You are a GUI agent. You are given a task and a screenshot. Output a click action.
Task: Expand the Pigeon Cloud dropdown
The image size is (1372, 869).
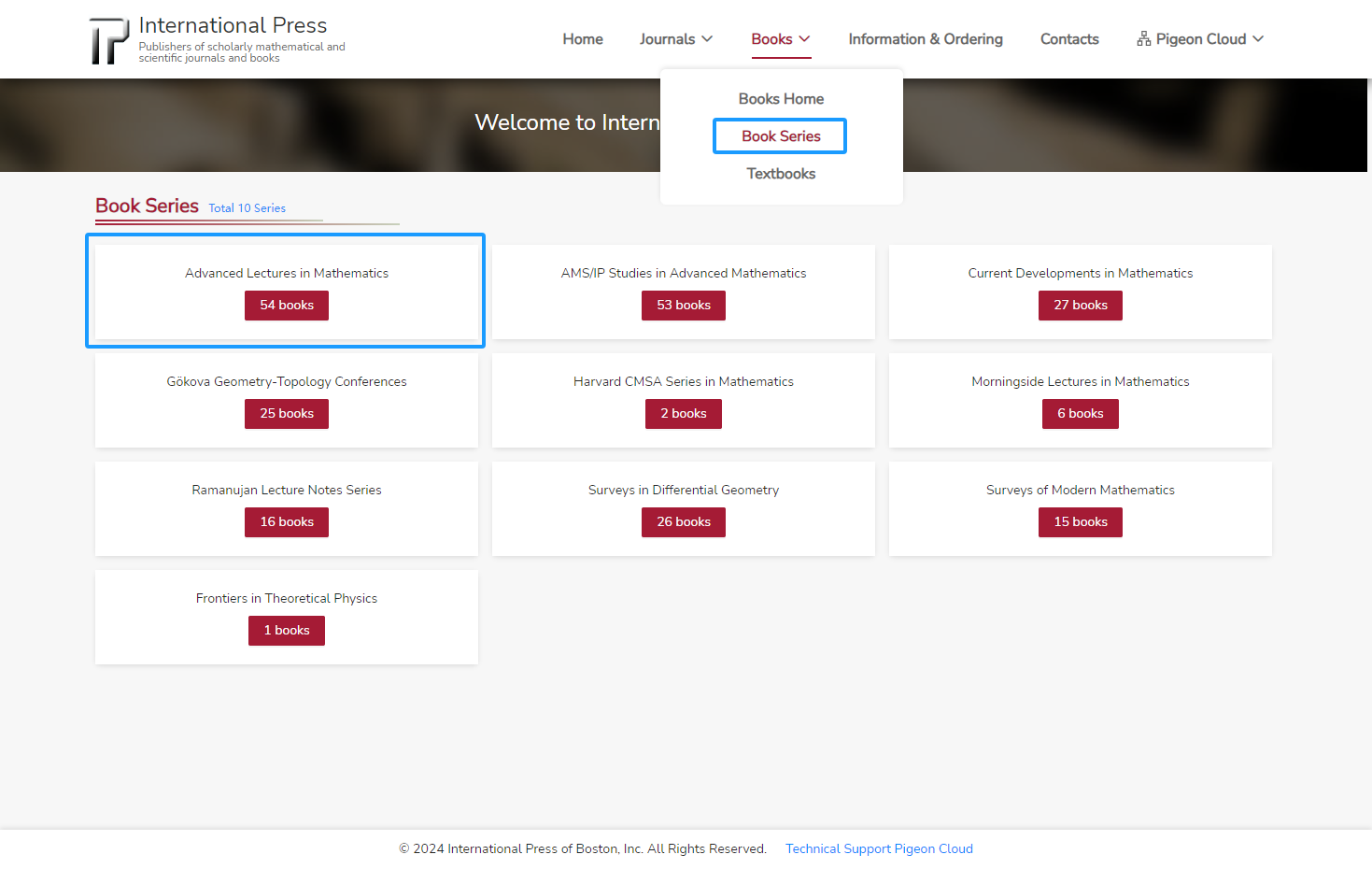tap(1200, 39)
